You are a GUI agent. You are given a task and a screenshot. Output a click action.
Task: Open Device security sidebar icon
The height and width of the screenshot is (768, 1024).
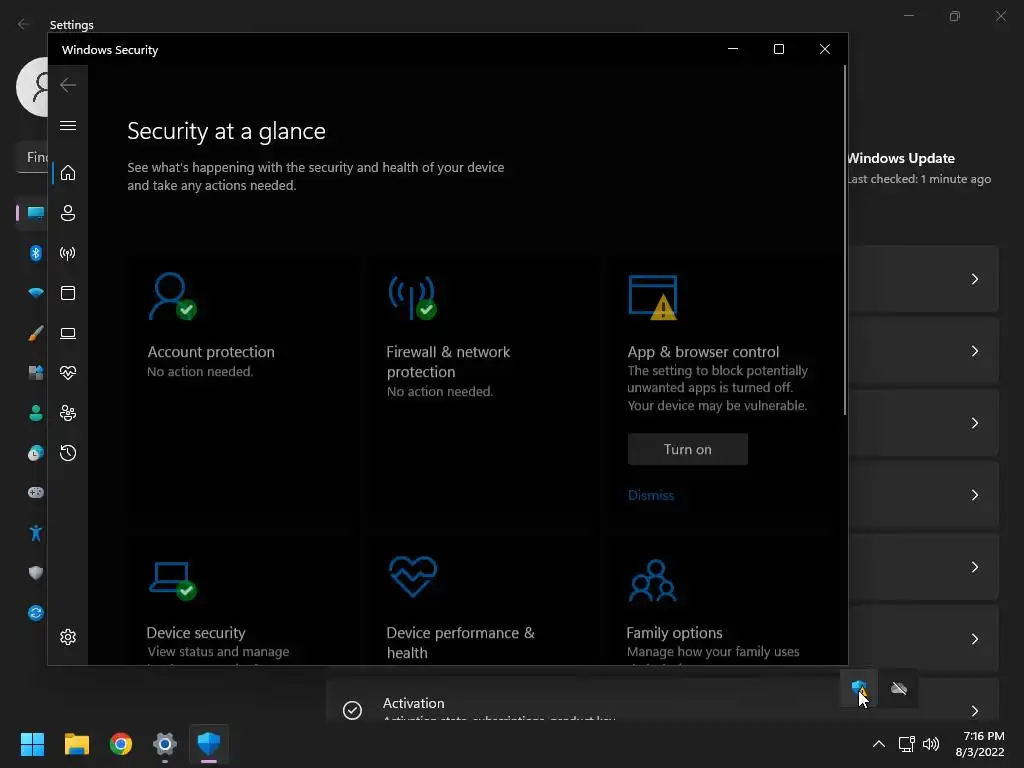click(68, 333)
